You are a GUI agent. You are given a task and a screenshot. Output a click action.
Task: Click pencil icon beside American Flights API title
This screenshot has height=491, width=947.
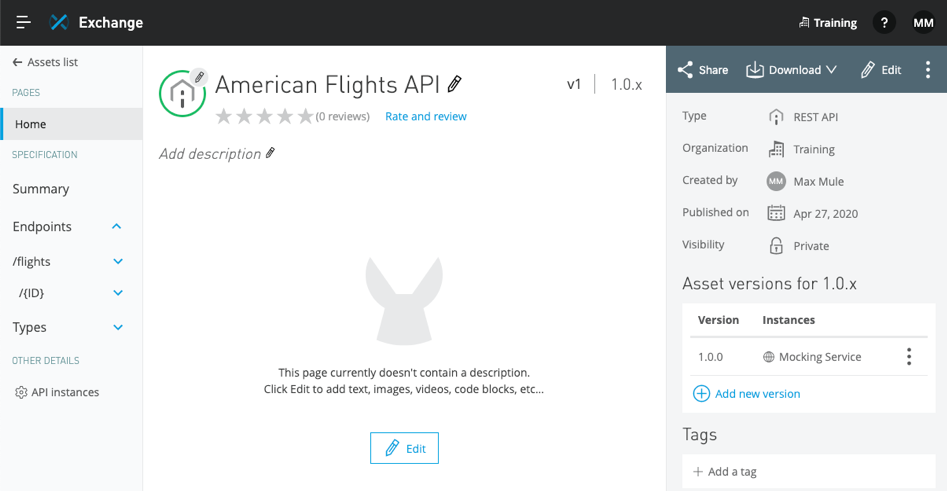(x=455, y=84)
